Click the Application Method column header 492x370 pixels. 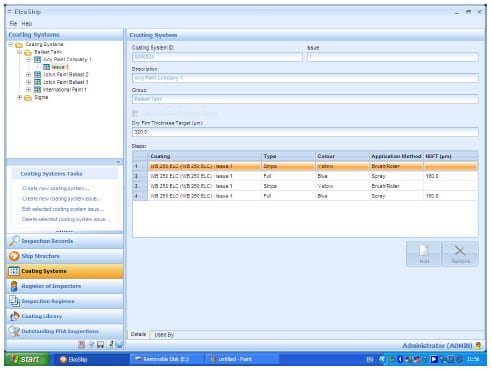coord(396,156)
